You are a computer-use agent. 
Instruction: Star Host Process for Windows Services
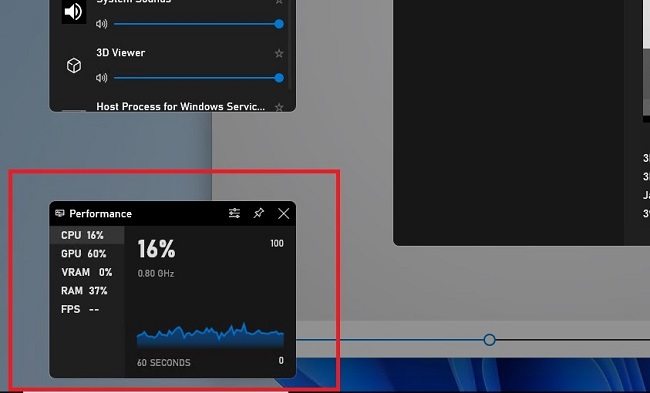click(x=279, y=107)
